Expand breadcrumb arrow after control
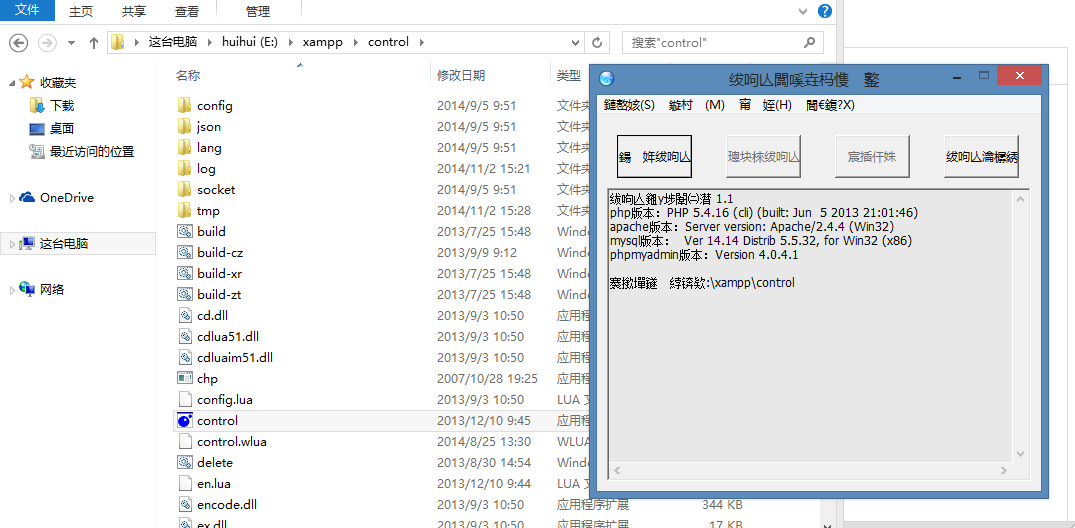This screenshot has height=528, width=1075. coord(421,43)
